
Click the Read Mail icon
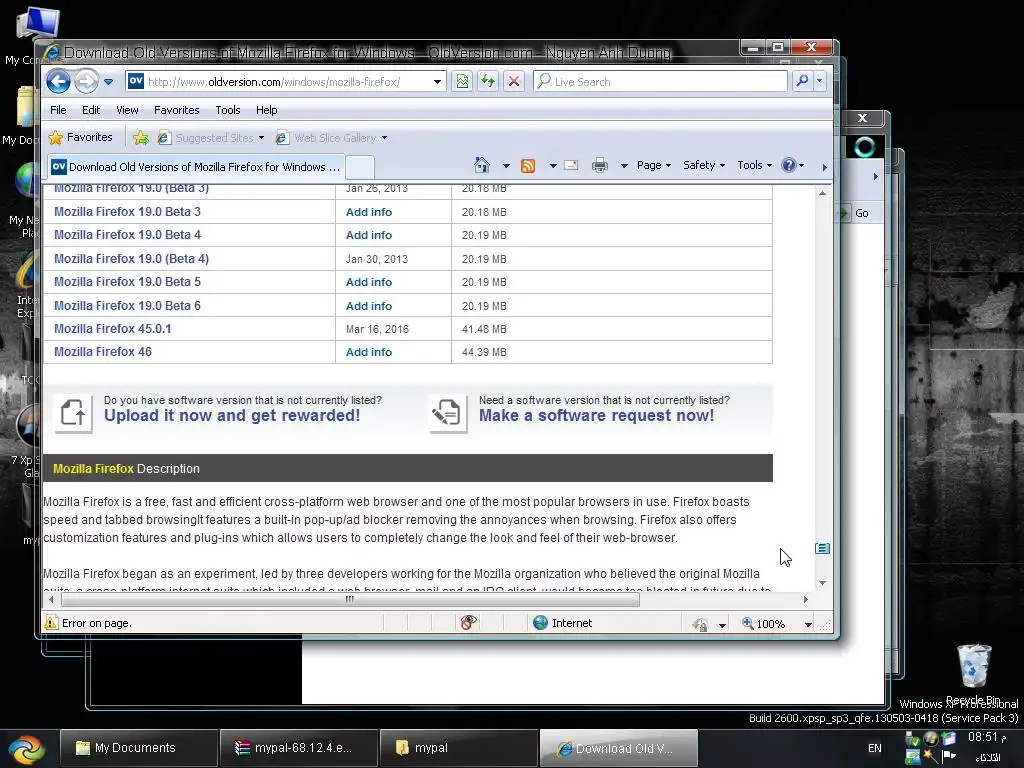click(x=571, y=165)
